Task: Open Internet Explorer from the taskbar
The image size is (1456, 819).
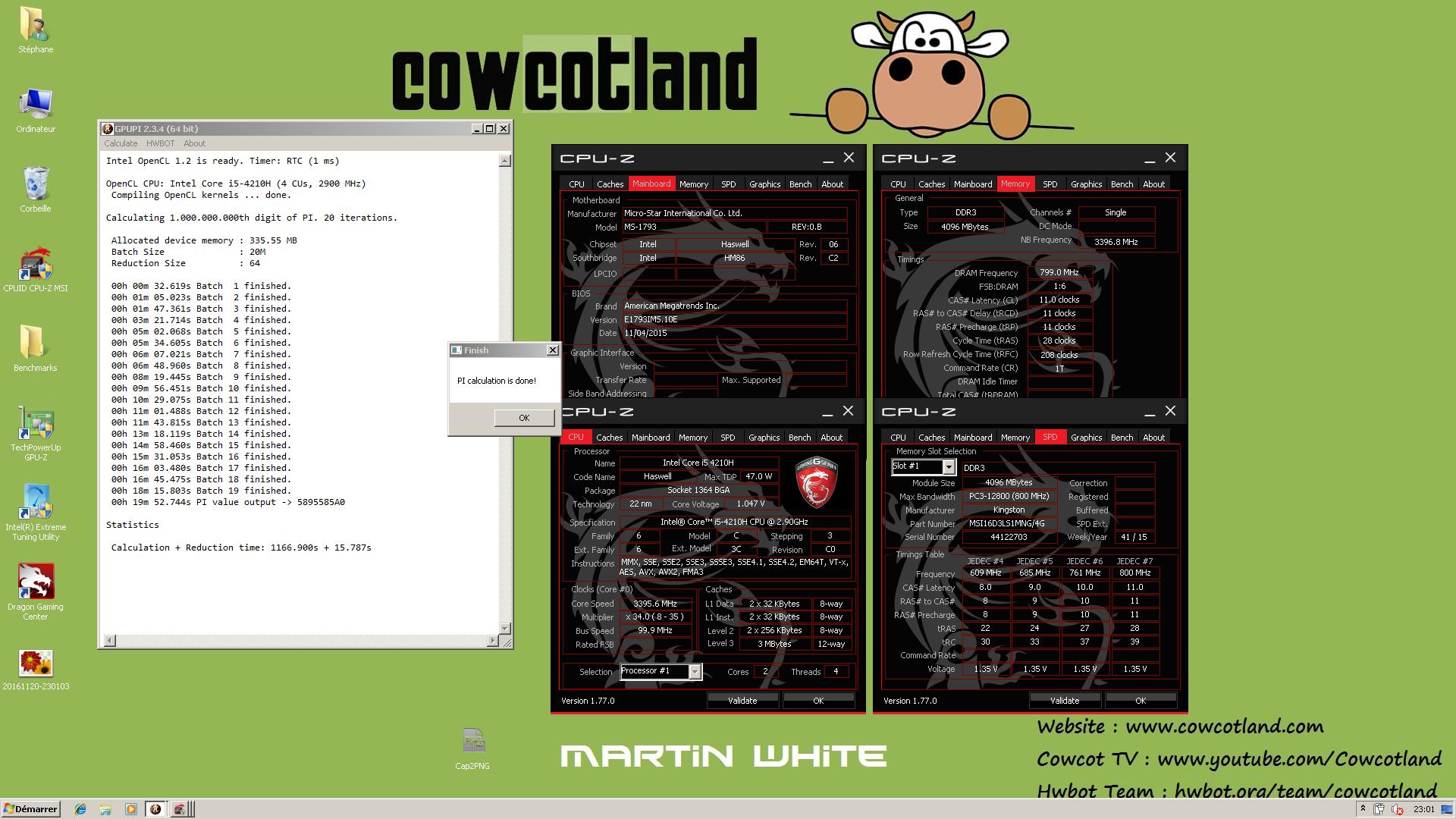Action: (x=80, y=809)
